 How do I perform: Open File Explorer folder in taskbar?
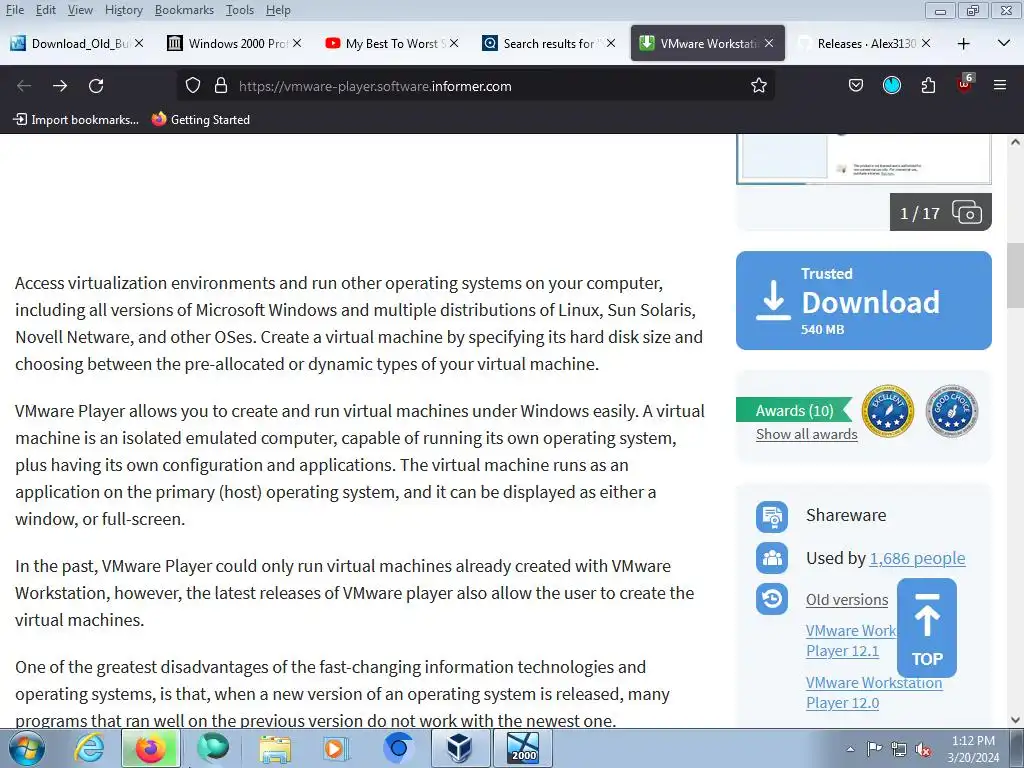click(x=275, y=748)
